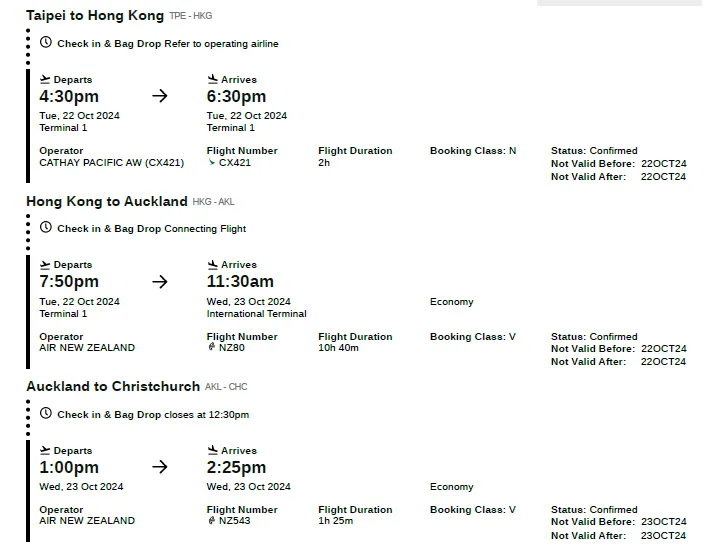Screen dimensions: 708x546
Task: Click the Status: Confirmed text for NZ543
Action: (x=594, y=510)
